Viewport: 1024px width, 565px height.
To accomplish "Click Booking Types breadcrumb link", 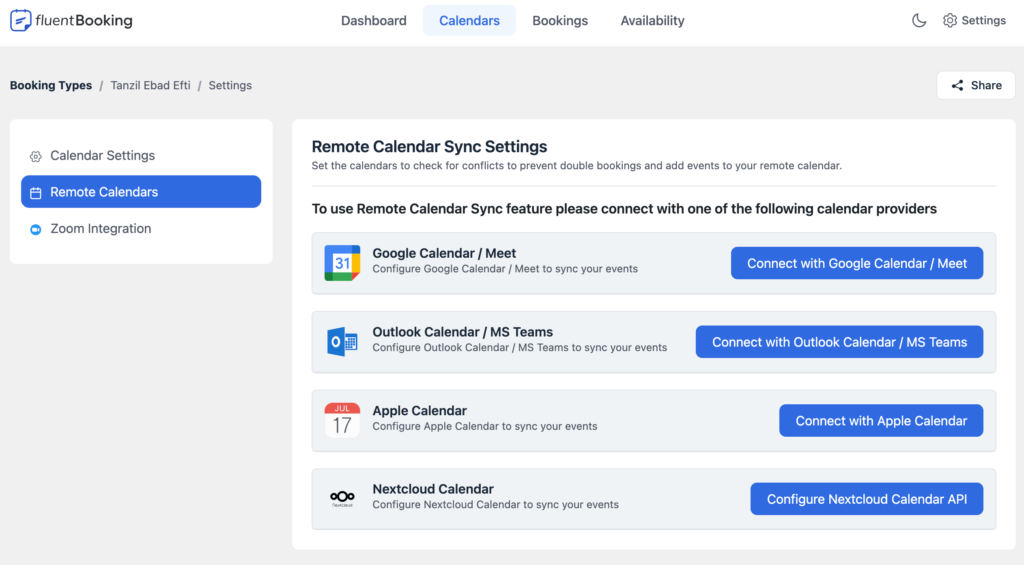I will (51, 86).
